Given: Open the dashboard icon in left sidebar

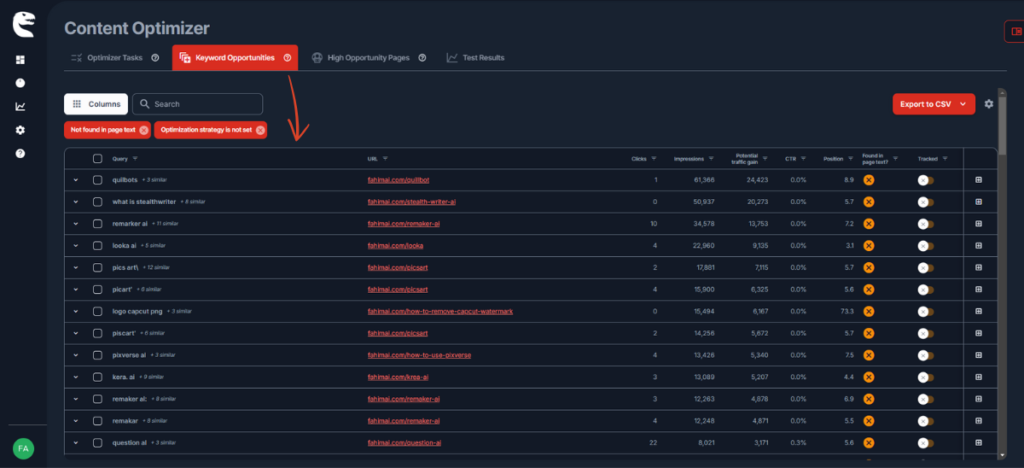Looking at the screenshot, I should point(20,60).
